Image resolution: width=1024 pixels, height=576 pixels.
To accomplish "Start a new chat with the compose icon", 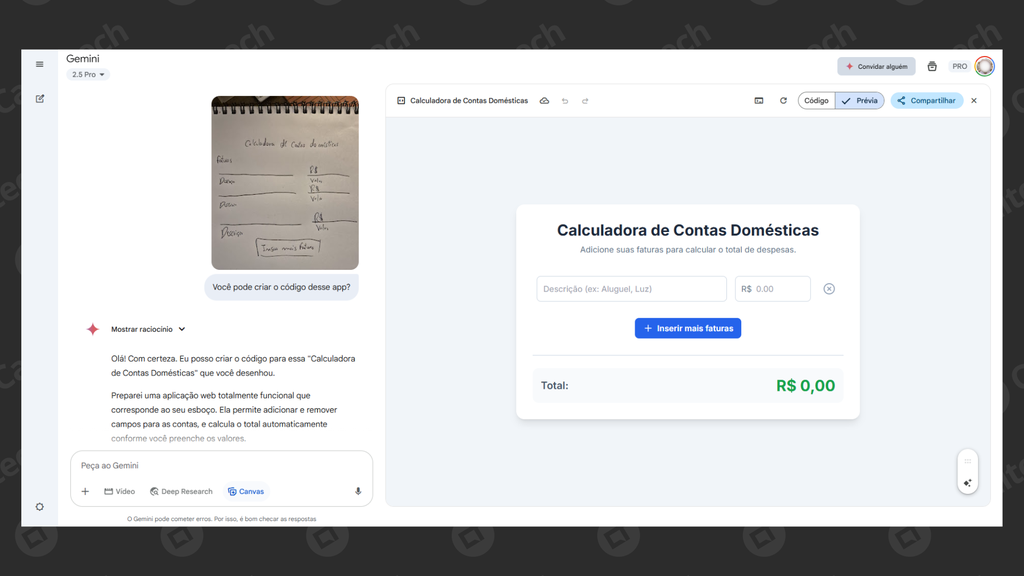I will [39, 98].
